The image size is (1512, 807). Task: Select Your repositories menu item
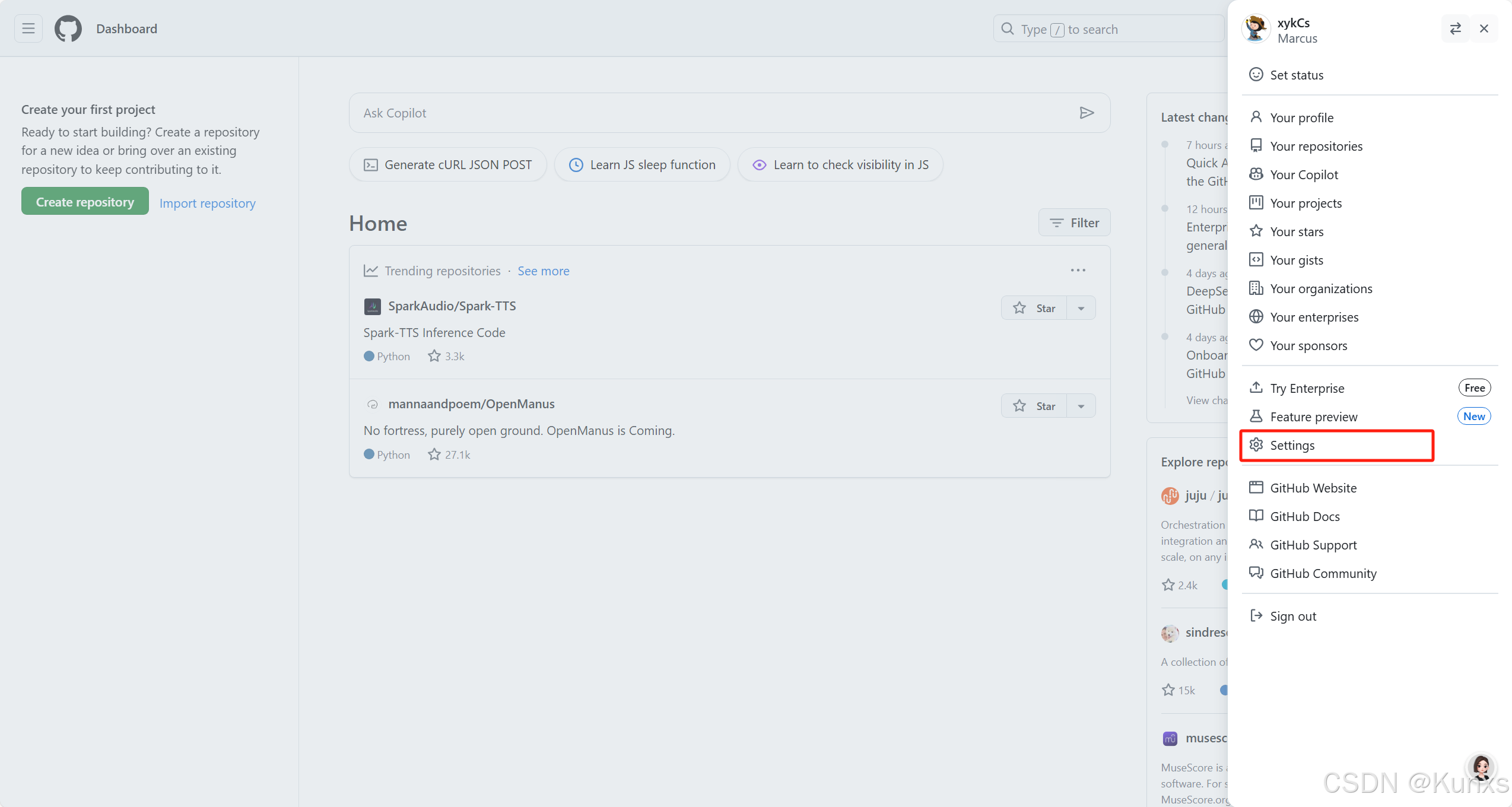pyautogui.click(x=1316, y=146)
